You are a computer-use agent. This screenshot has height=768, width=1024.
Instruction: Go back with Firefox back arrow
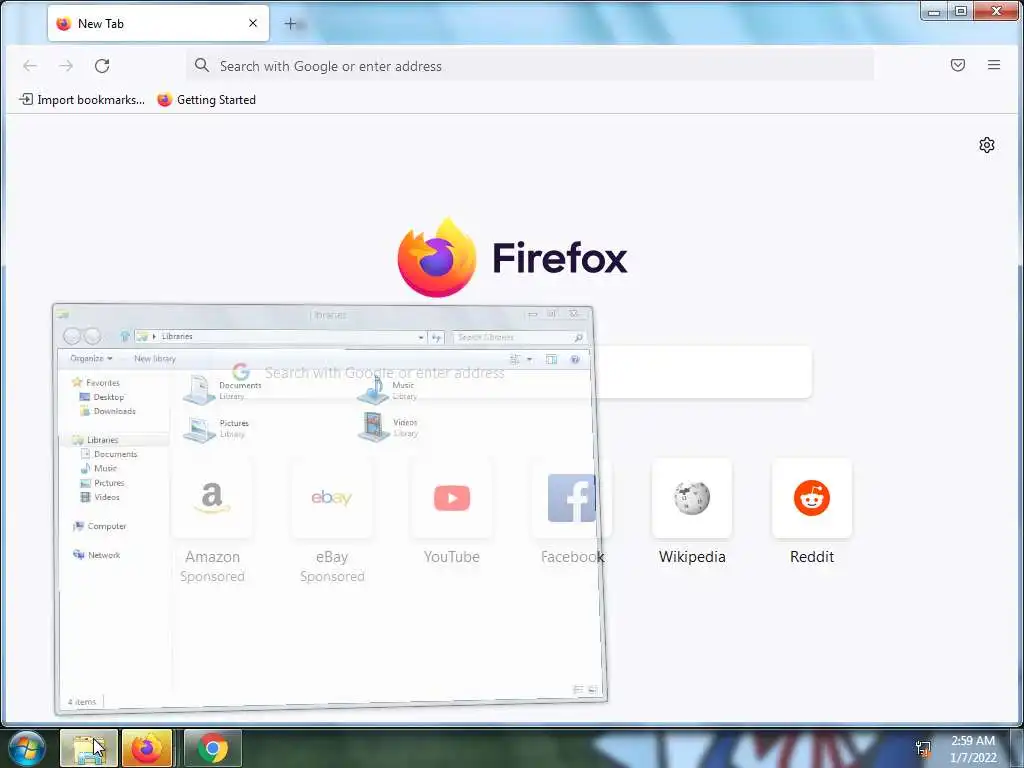tap(30, 66)
